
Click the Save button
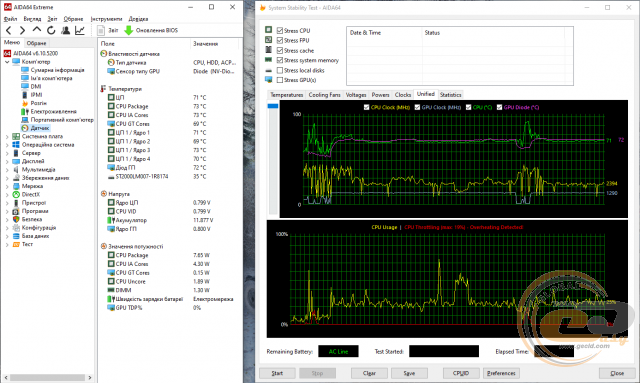[409, 373]
